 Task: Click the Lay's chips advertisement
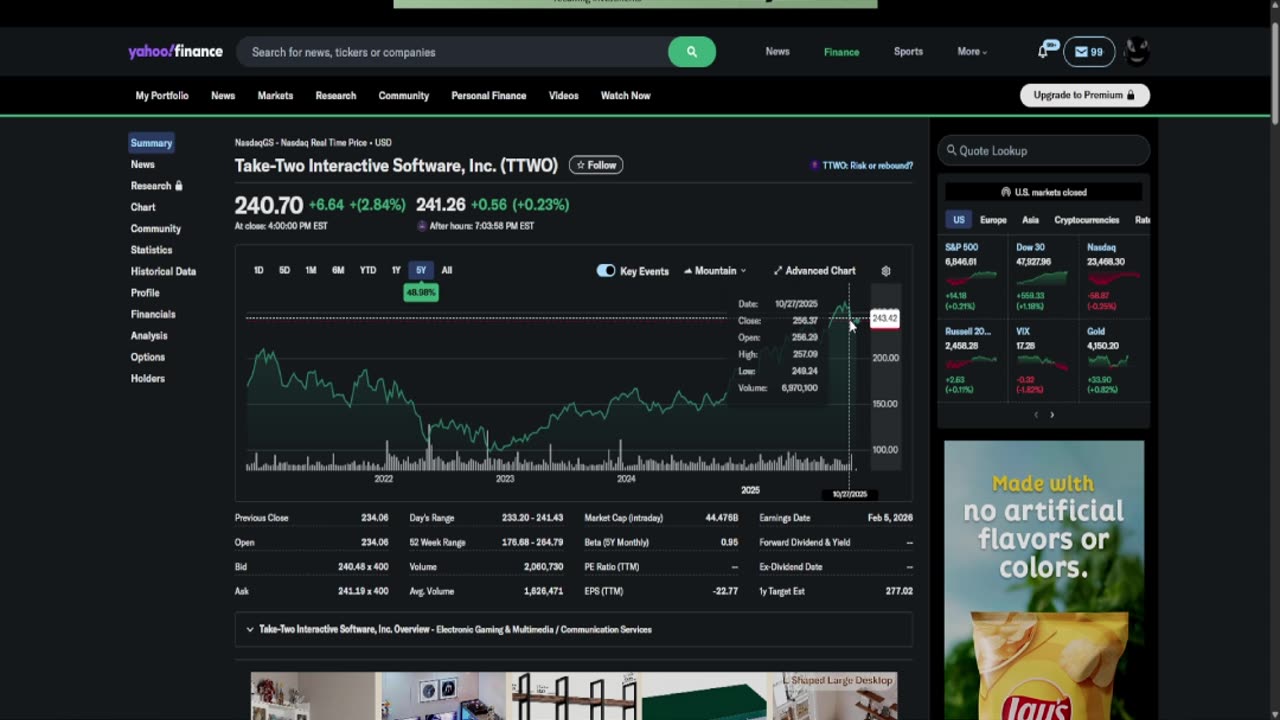click(x=1044, y=580)
